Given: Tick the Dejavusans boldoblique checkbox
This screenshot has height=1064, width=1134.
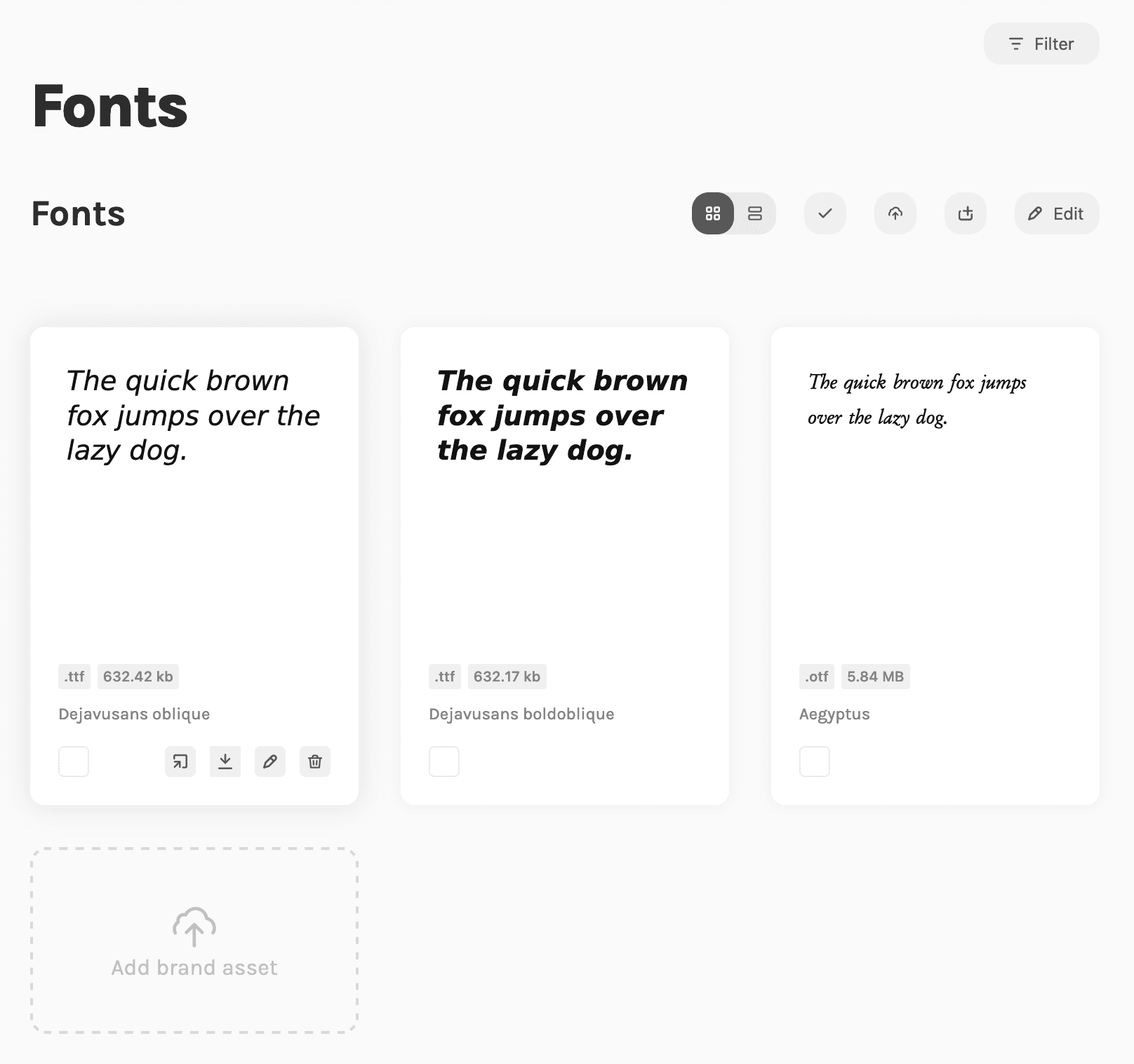Looking at the screenshot, I should (x=444, y=762).
